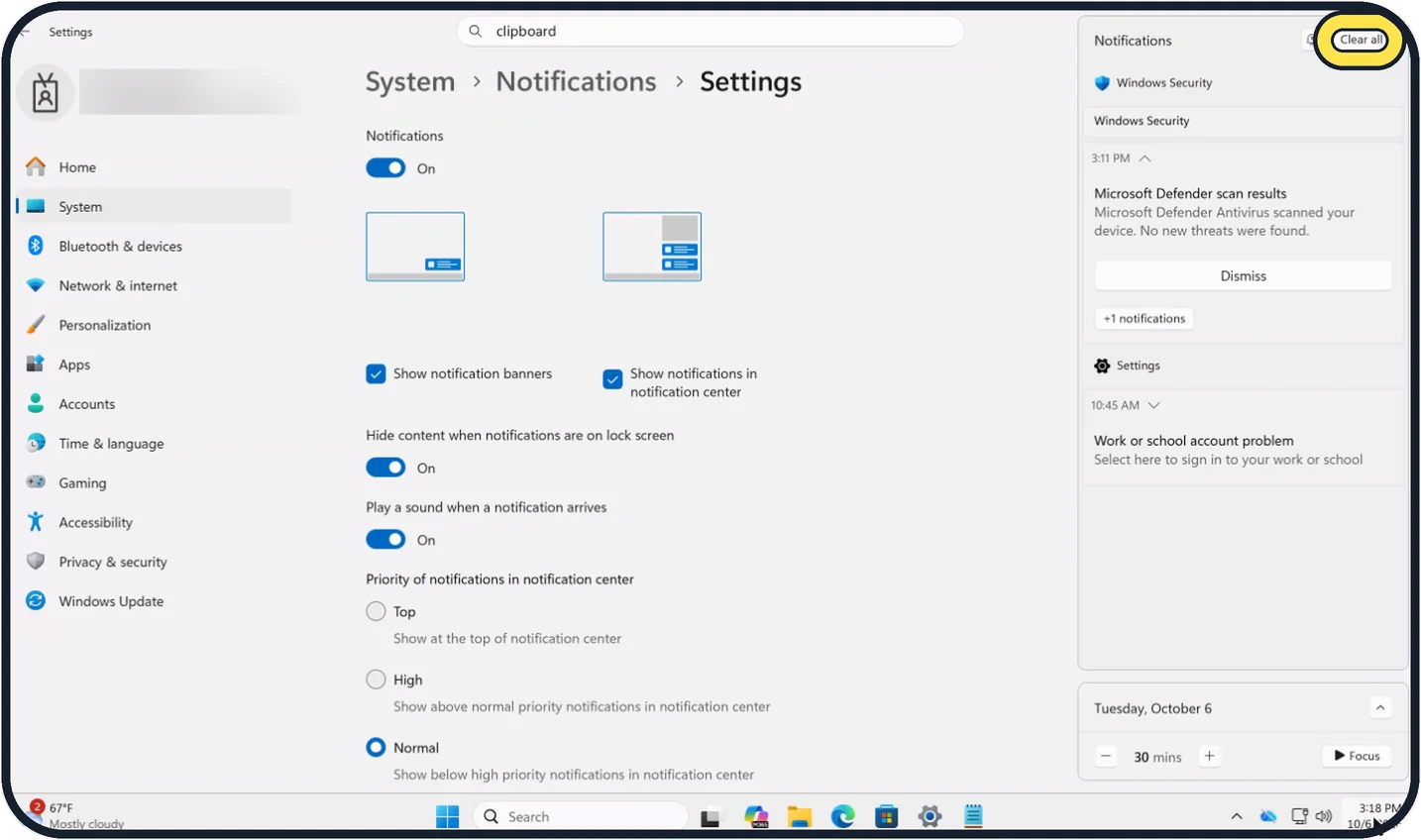Show hidden icons in the system tray
Viewport: 1421px width, 840px height.
click(x=1237, y=816)
